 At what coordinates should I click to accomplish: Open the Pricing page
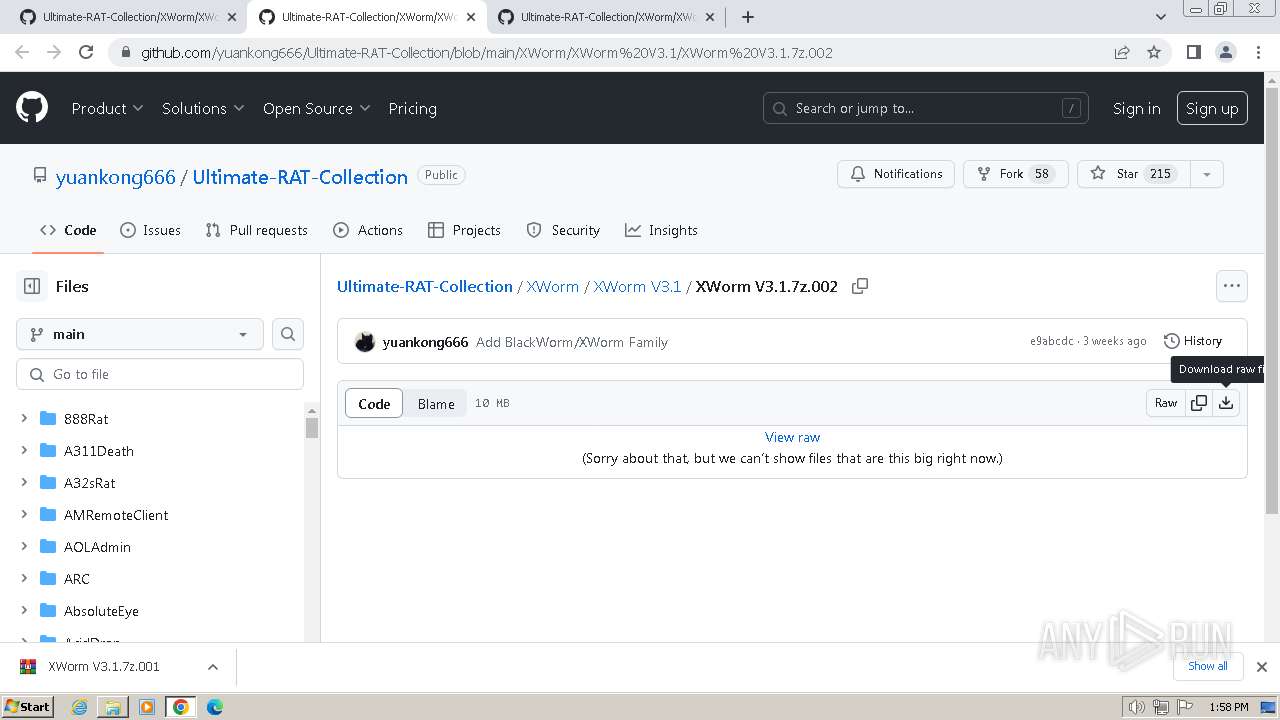[412, 108]
